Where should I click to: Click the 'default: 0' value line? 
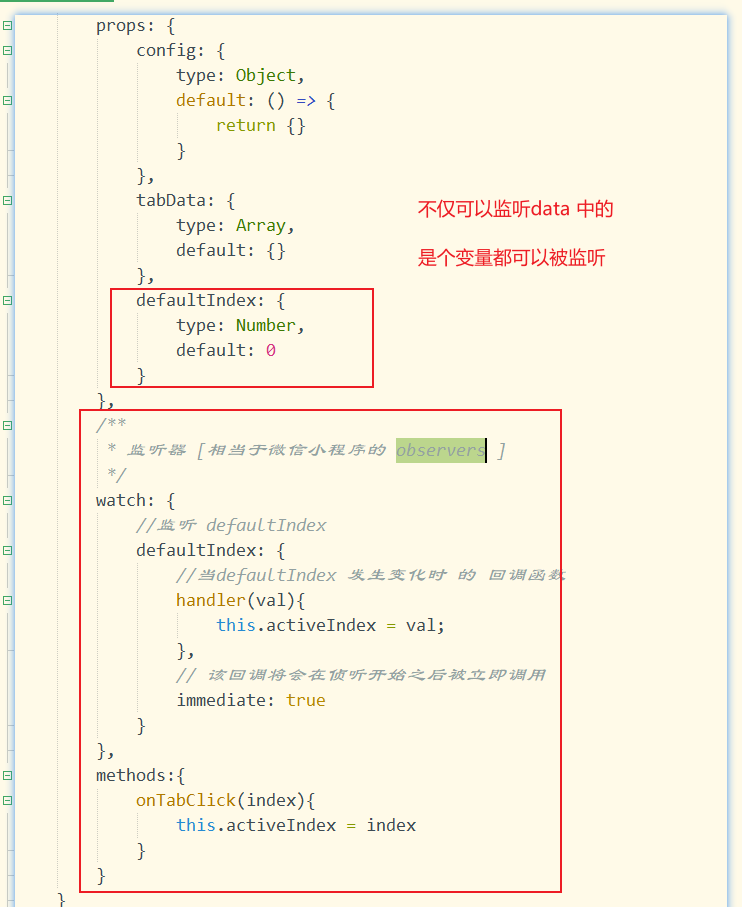226,351
